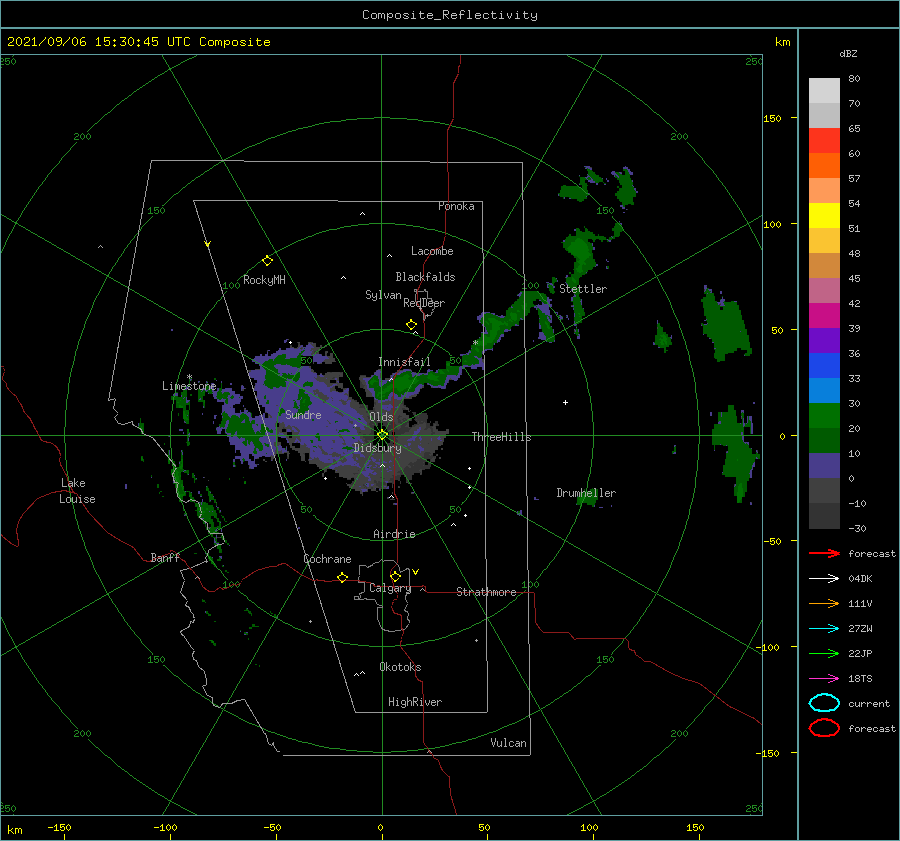
Task: Click the Sylvan label
Action: (383, 295)
